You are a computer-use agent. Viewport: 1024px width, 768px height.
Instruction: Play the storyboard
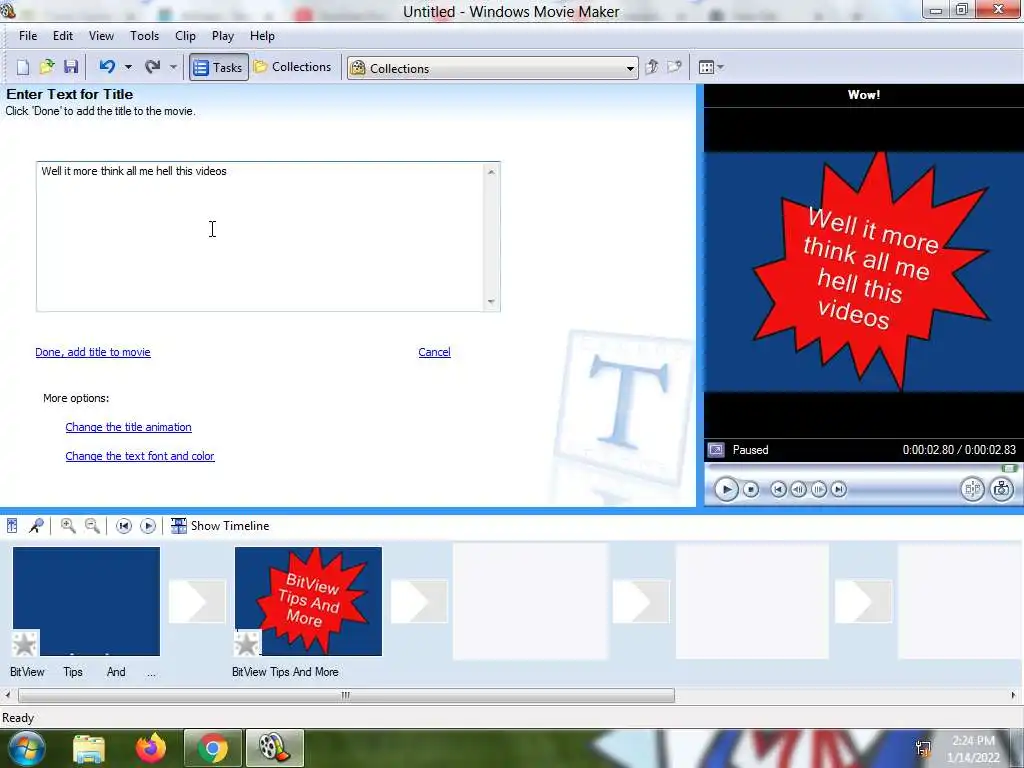pyautogui.click(x=148, y=526)
